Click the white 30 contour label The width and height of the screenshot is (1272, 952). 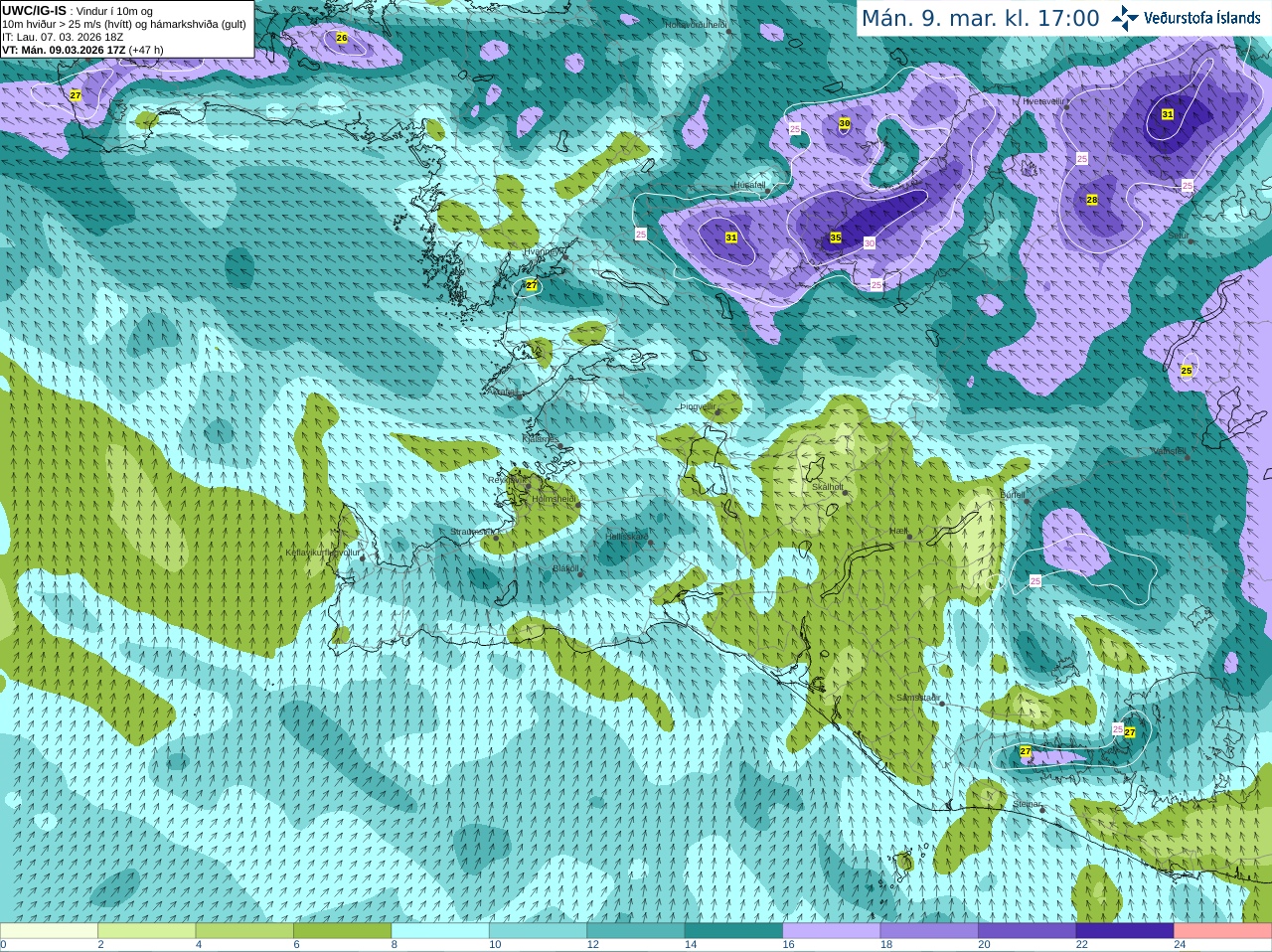pyautogui.click(x=870, y=243)
